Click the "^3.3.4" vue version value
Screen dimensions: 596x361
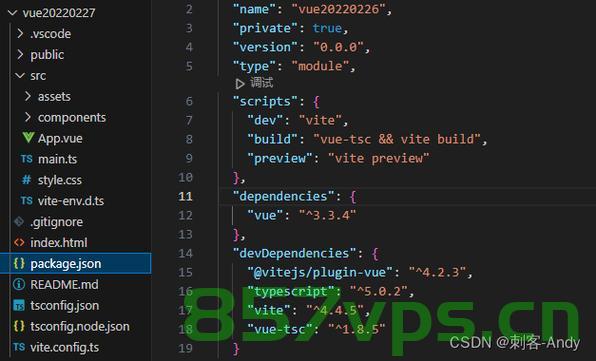[x=327, y=215]
